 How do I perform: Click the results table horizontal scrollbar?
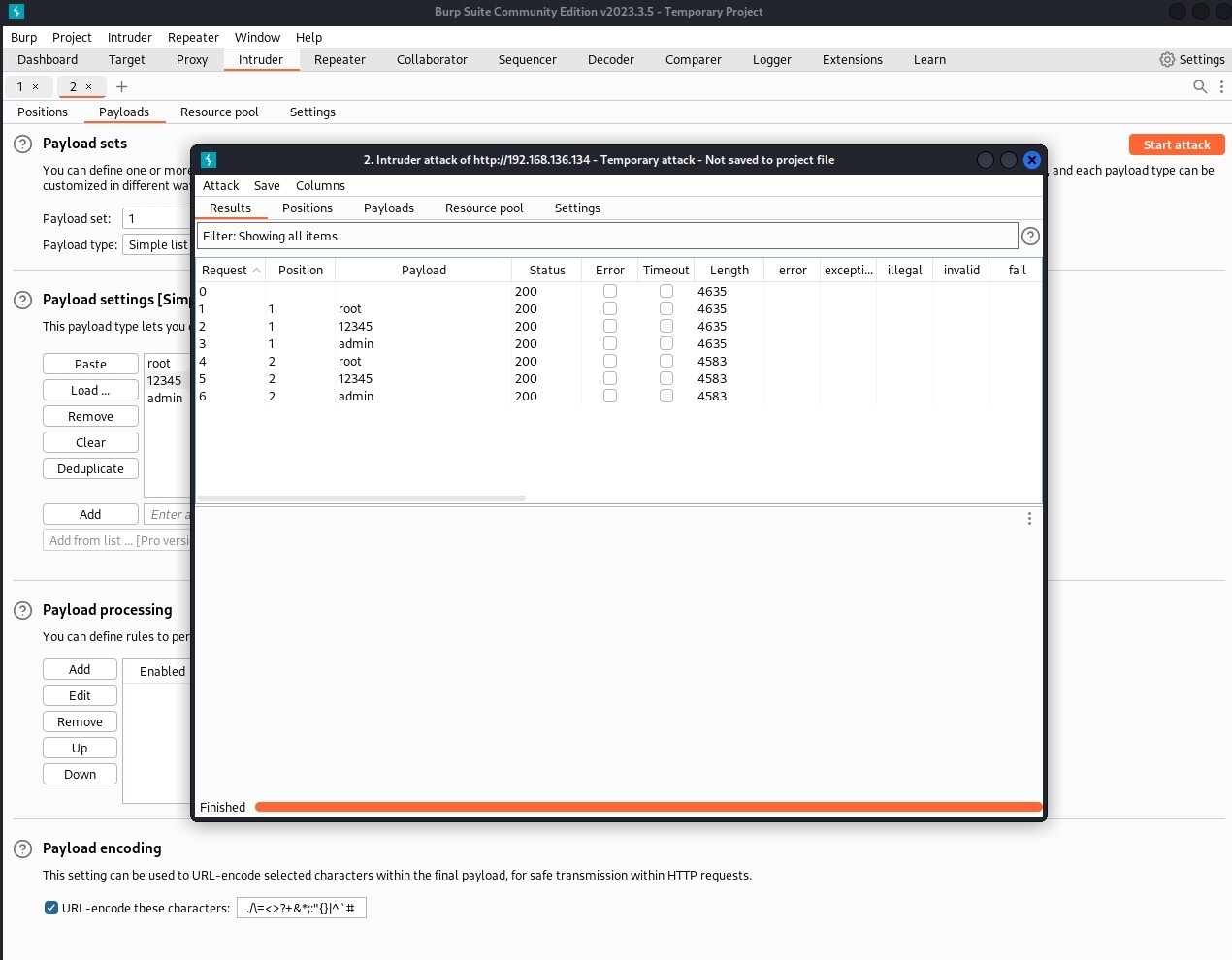362,498
